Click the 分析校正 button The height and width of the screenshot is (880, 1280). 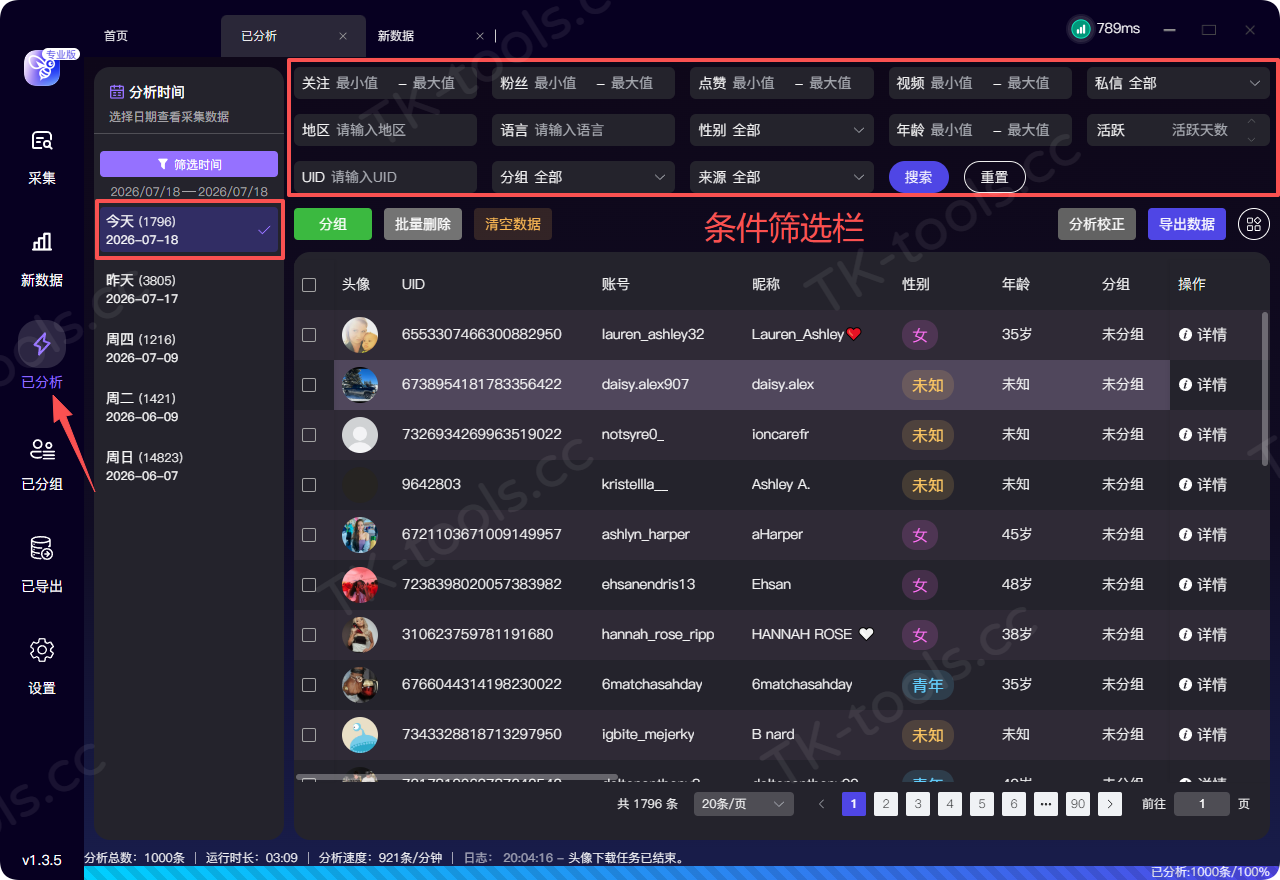click(1097, 224)
